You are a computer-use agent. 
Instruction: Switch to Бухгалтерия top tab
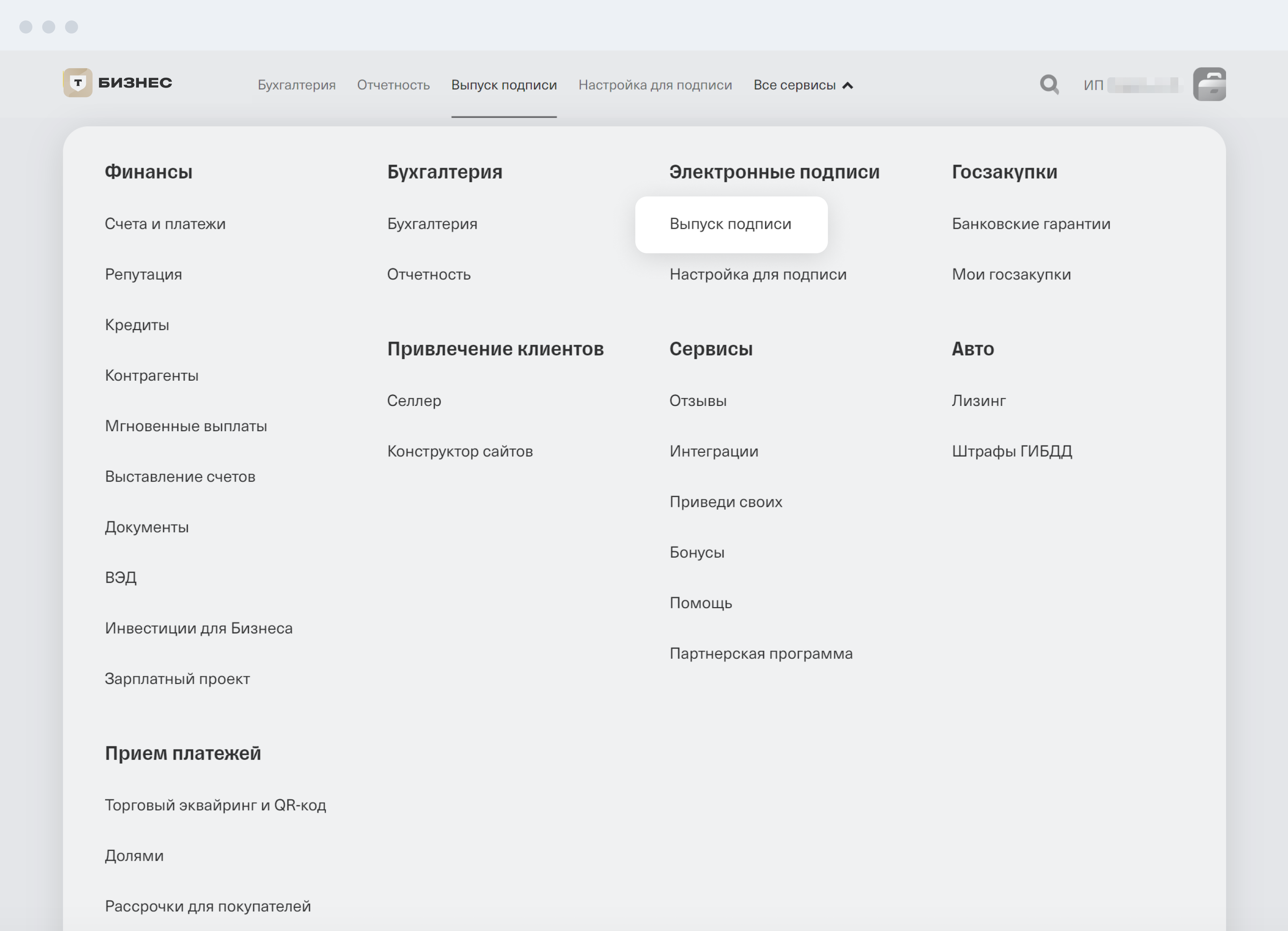point(296,85)
